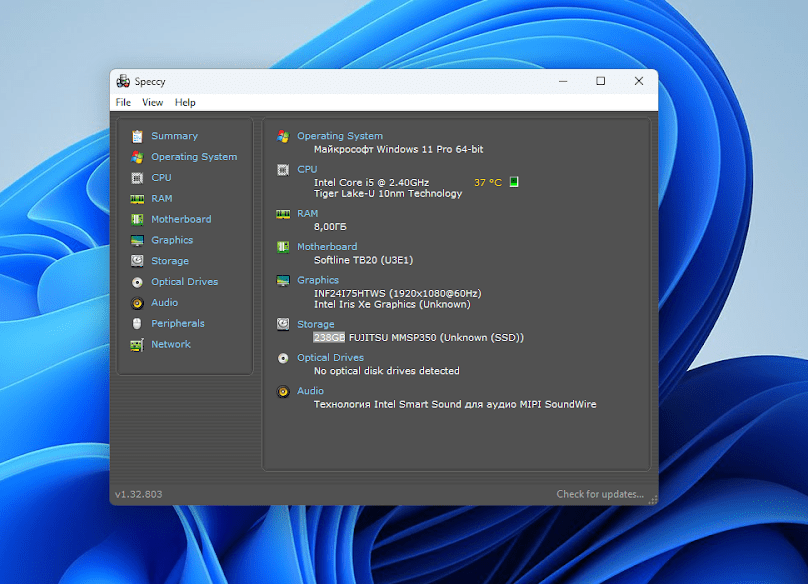This screenshot has width=808, height=584.
Task: Click the Storage heading in summary panel
Action: coord(315,324)
